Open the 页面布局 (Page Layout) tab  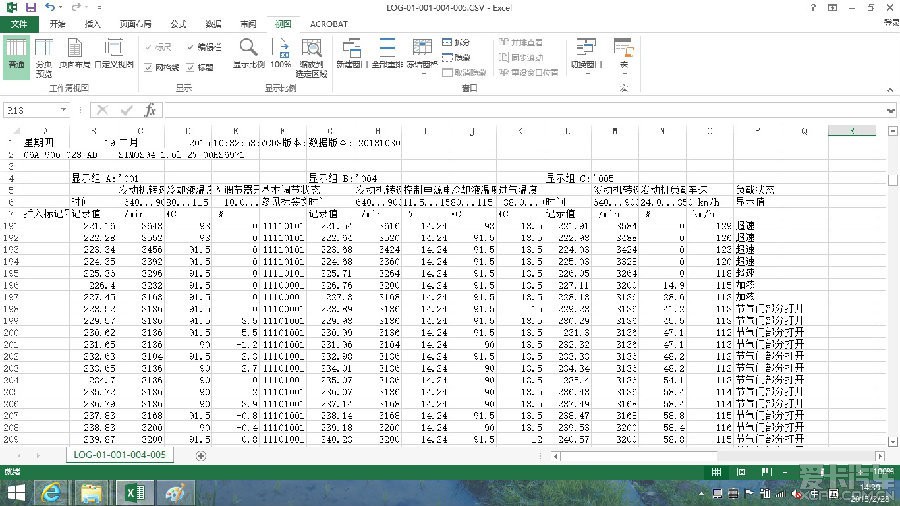click(135, 24)
